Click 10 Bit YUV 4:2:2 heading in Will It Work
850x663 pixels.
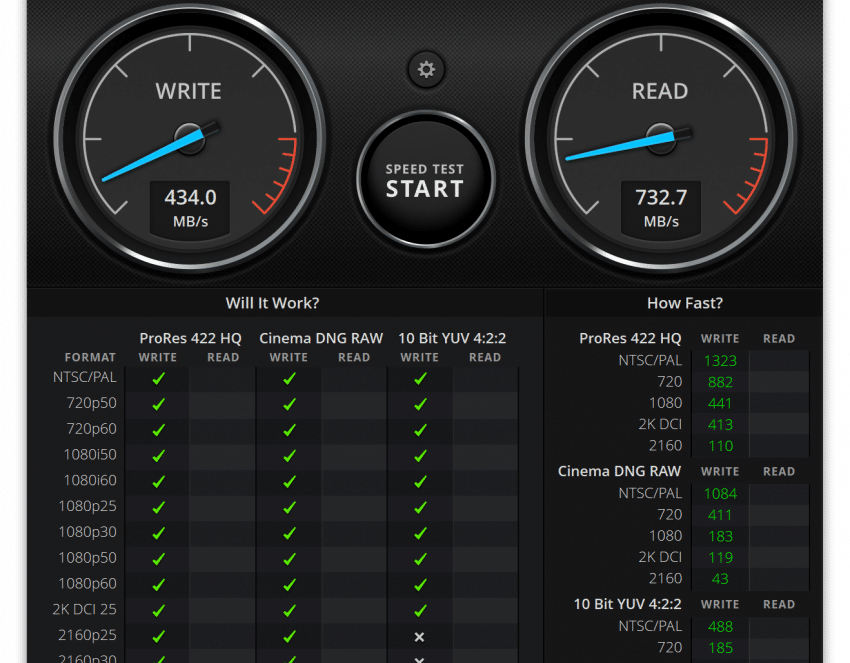452,338
